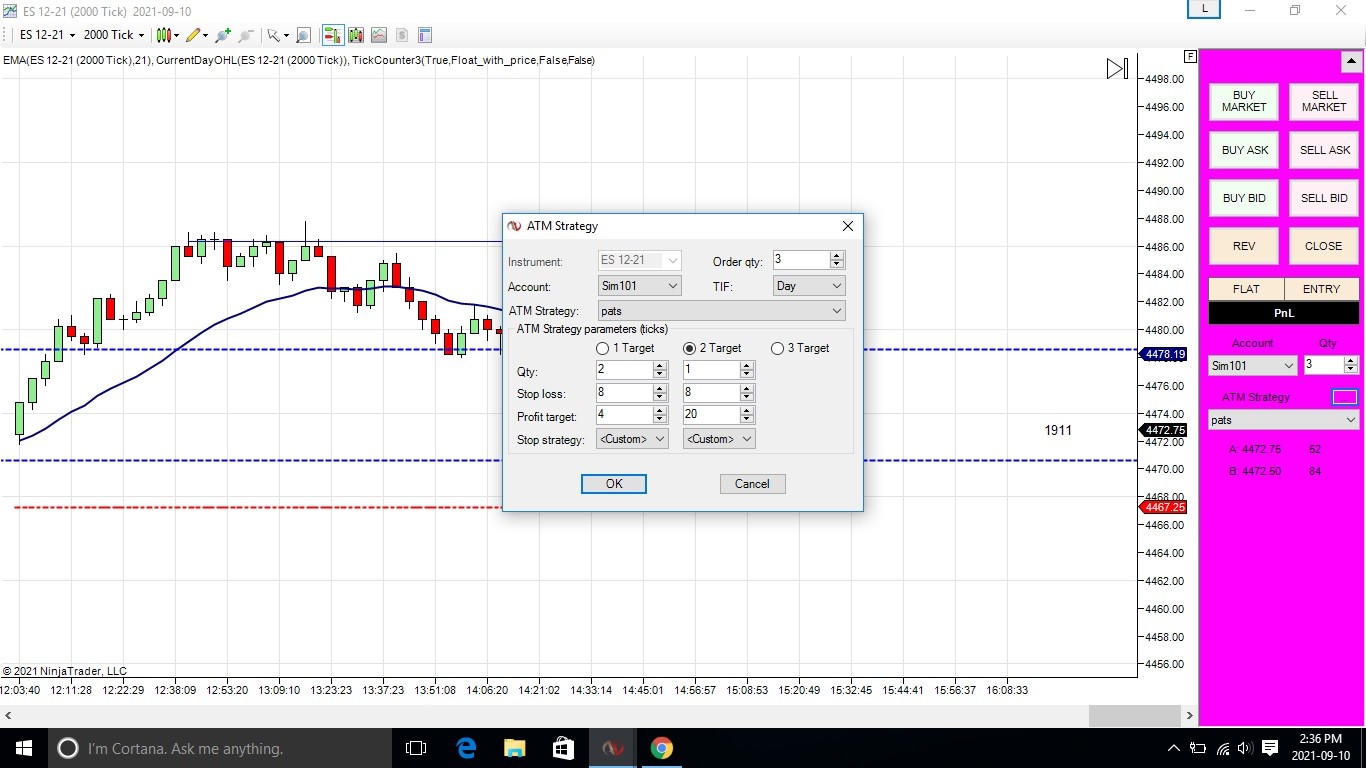Click the Order qty input field
Screen dimensions: 1366x768
801,260
